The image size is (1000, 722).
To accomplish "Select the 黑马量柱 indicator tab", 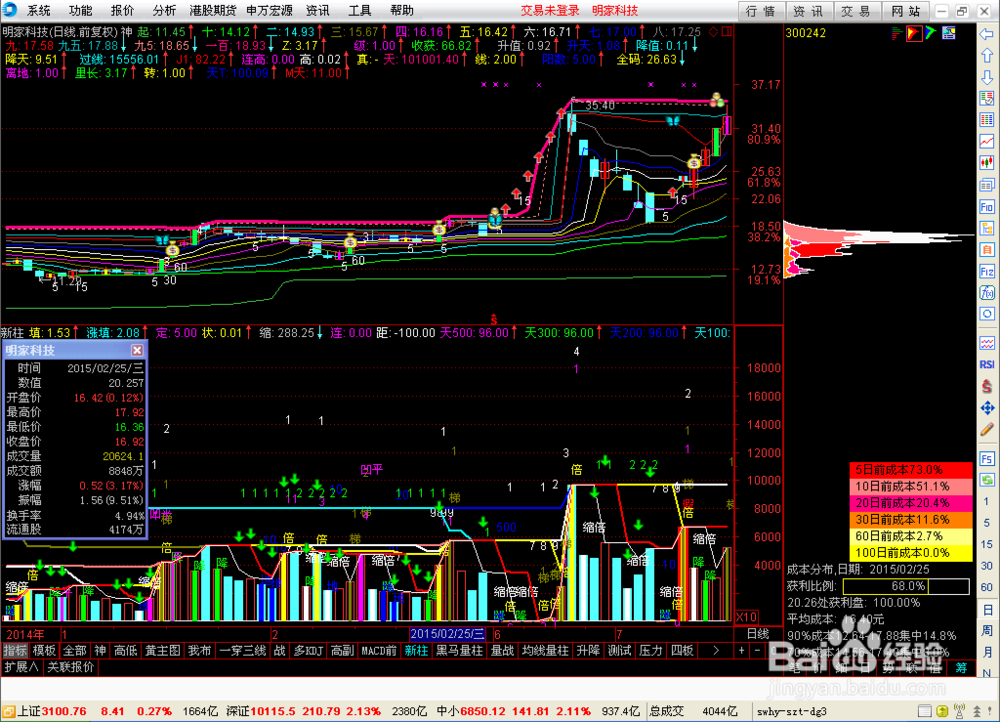I will coord(459,651).
